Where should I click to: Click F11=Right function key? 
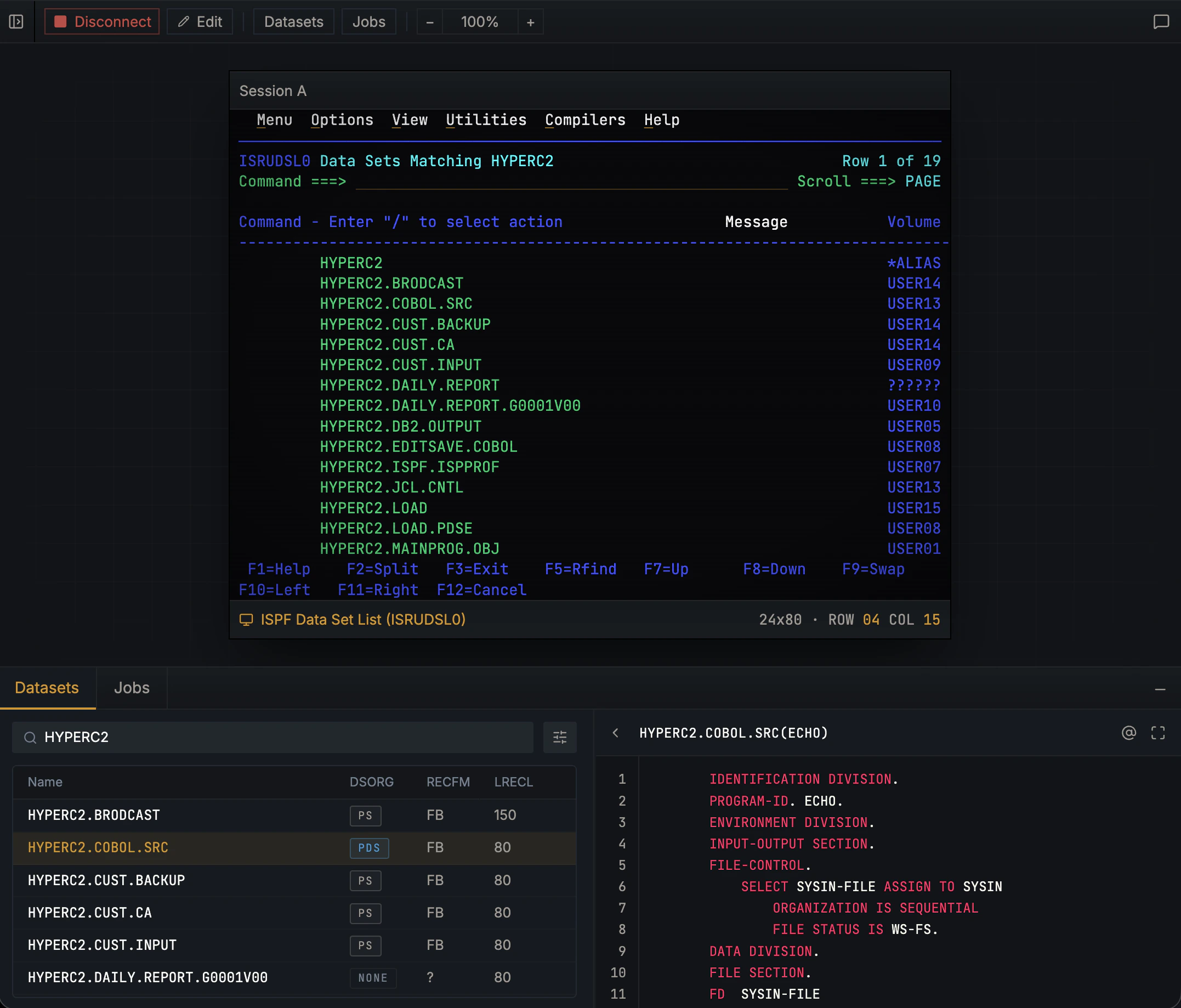pos(378,590)
